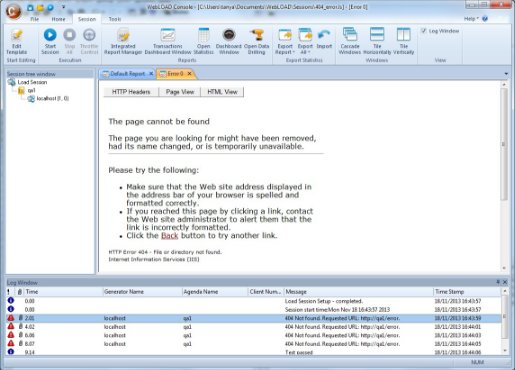Click the Generator Name column header

[142, 292]
